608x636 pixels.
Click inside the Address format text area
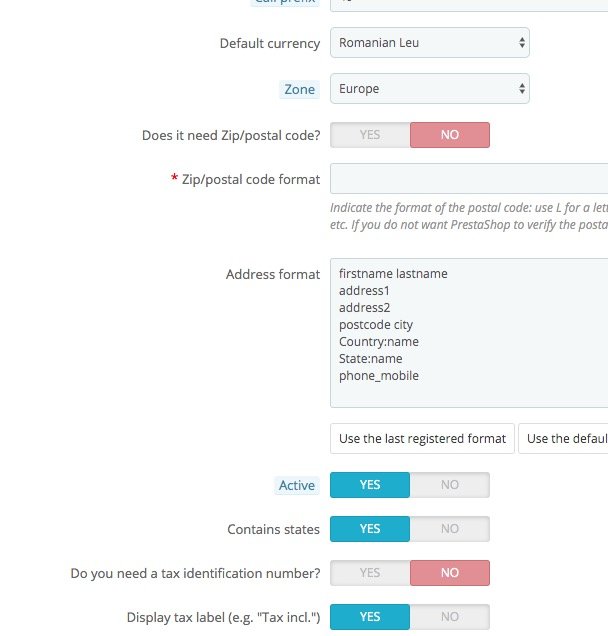pos(468,333)
